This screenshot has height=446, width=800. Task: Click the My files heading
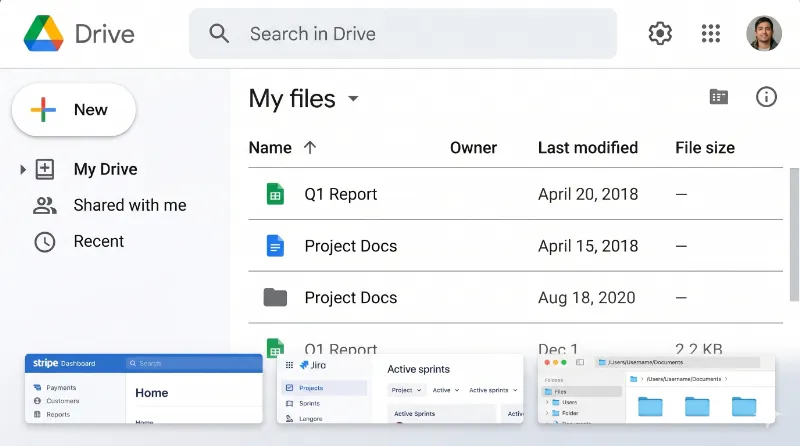click(x=292, y=99)
